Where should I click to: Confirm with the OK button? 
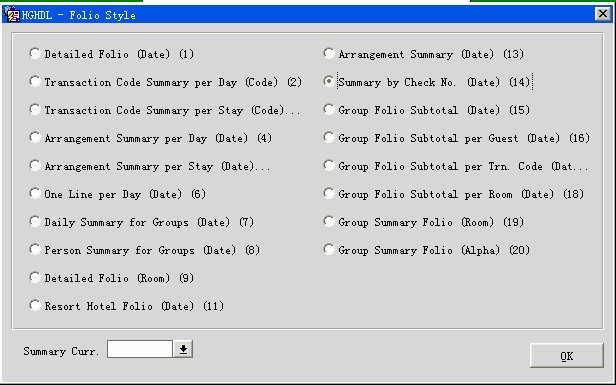click(566, 356)
